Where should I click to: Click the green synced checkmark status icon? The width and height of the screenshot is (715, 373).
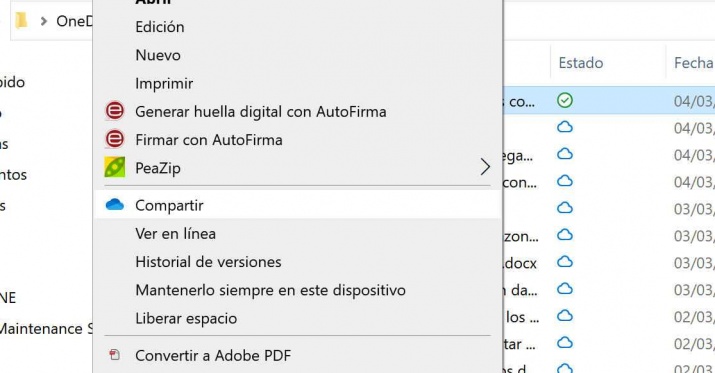click(x=565, y=100)
